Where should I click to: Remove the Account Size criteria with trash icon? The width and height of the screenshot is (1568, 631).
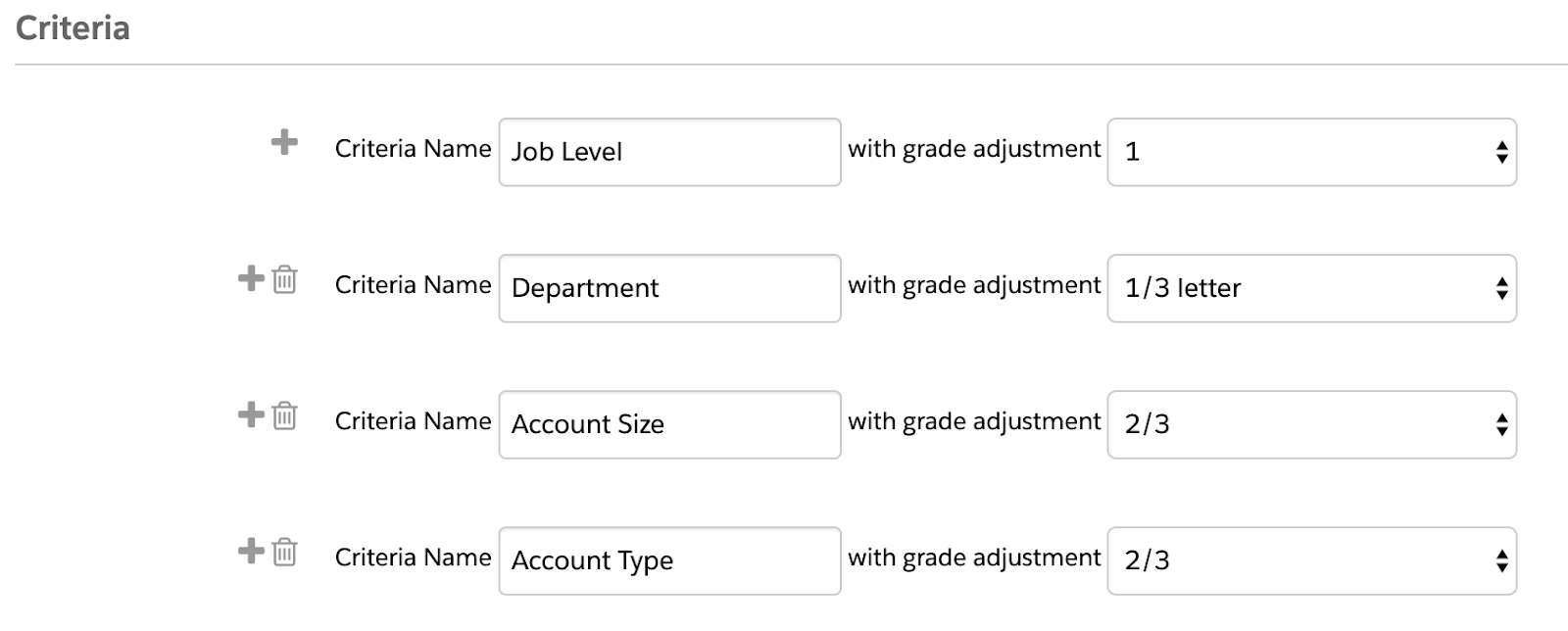[x=284, y=416]
